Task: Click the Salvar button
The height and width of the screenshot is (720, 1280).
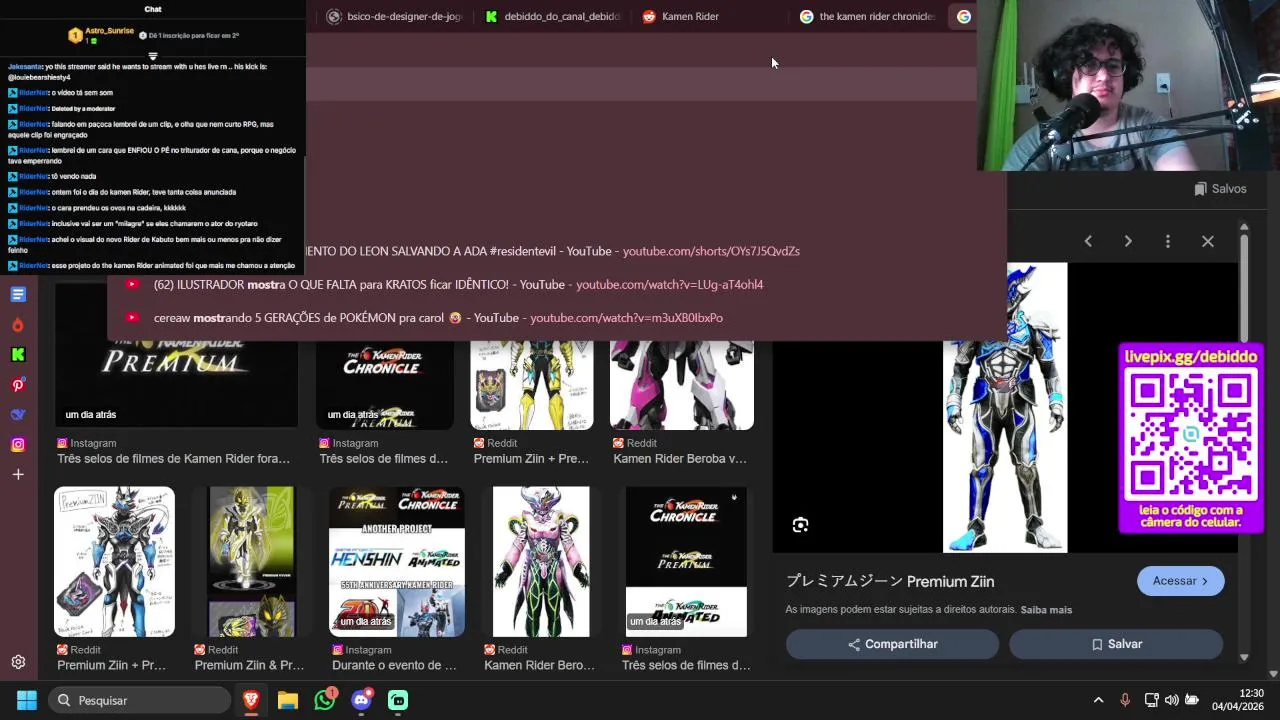Action: tap(1116, 644)
